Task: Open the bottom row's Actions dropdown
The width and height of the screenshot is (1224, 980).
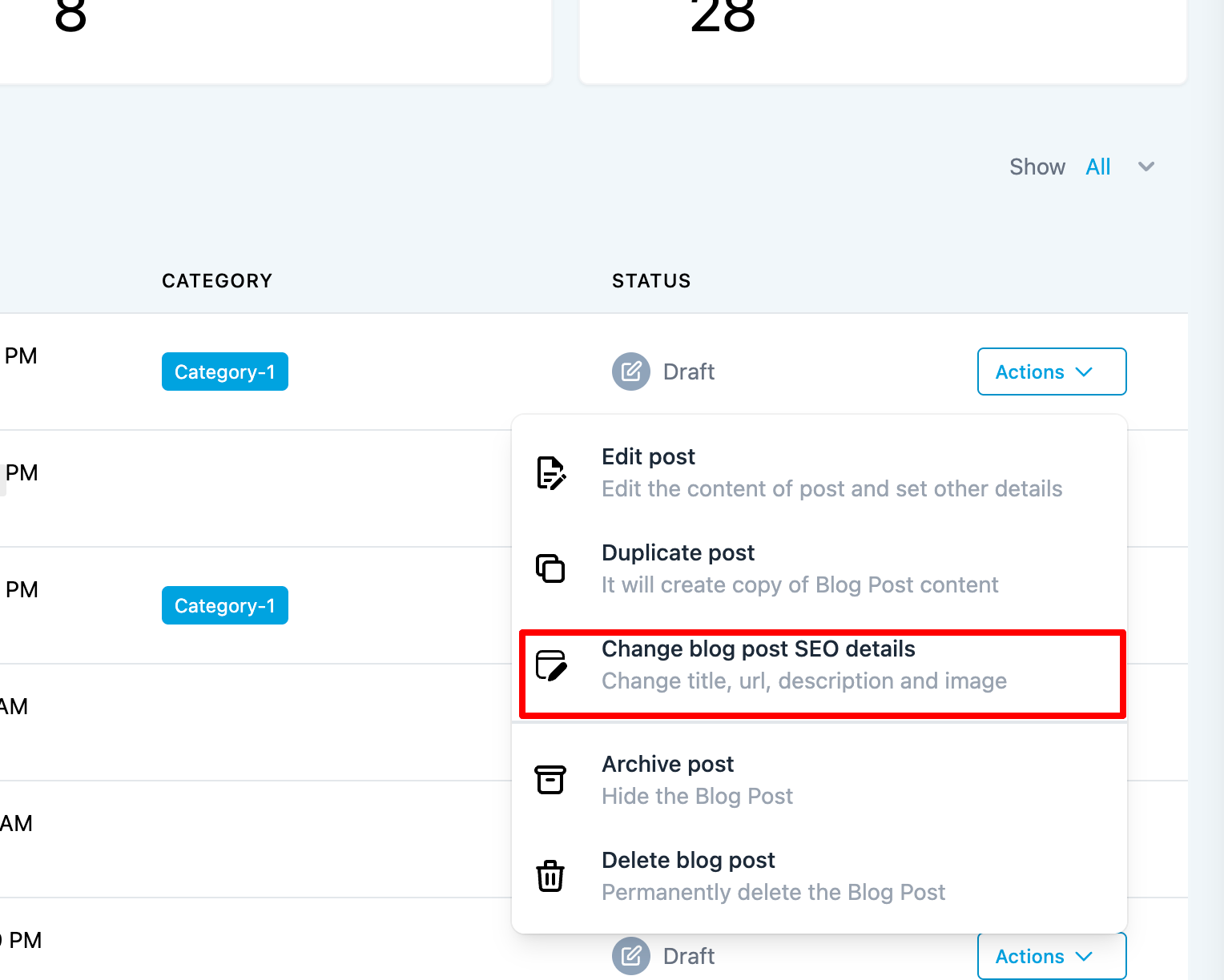Action: coord(1051,956)
